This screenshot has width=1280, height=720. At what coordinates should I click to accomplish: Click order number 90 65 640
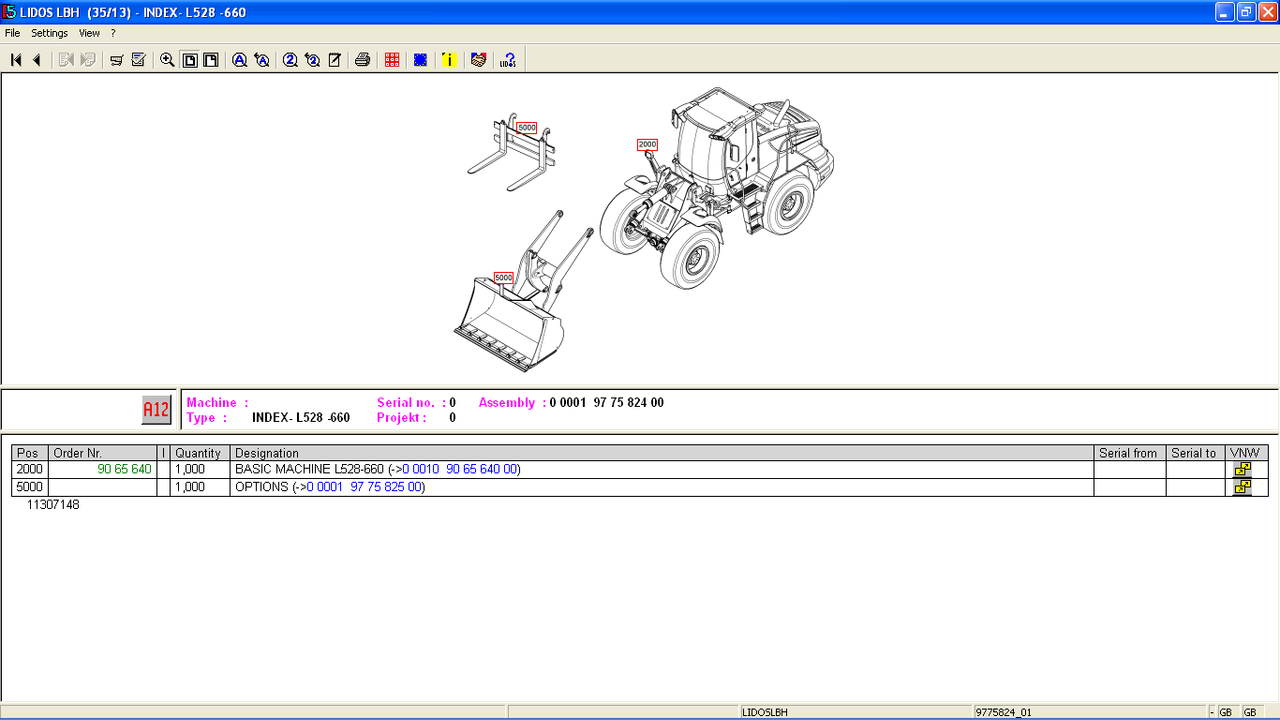pos(124,469)
